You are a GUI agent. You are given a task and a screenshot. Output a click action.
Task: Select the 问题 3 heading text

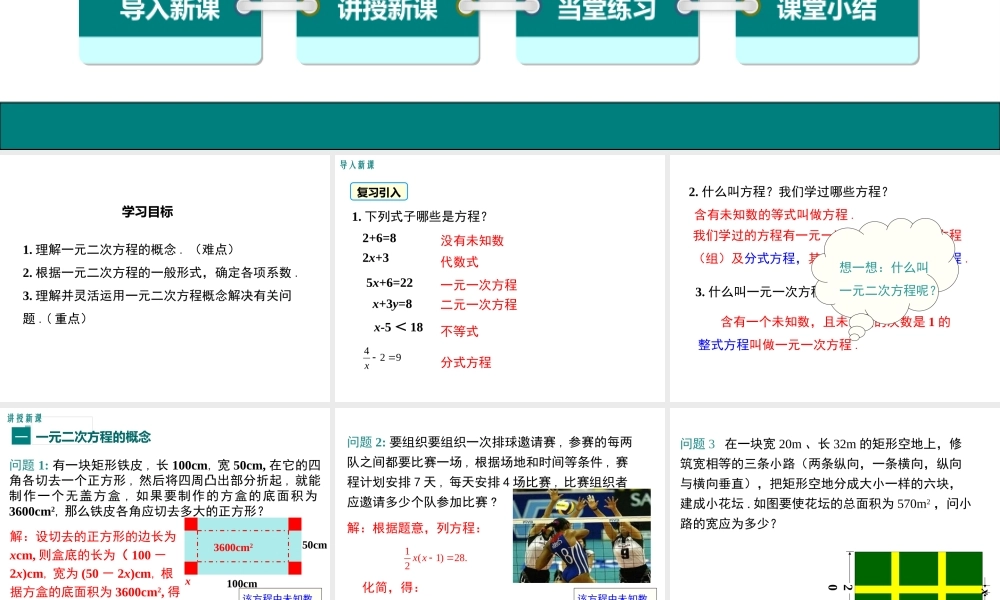(x=698, y=443)
